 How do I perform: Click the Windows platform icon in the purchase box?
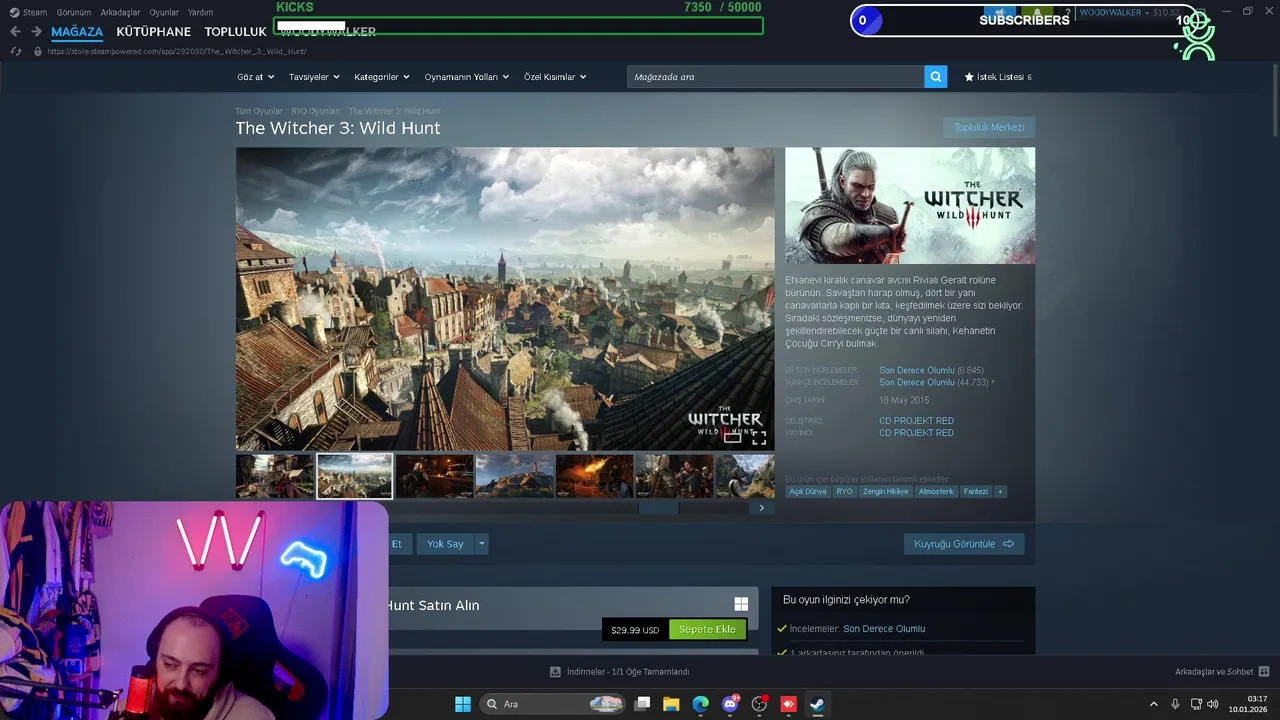[x=741, y=604]
